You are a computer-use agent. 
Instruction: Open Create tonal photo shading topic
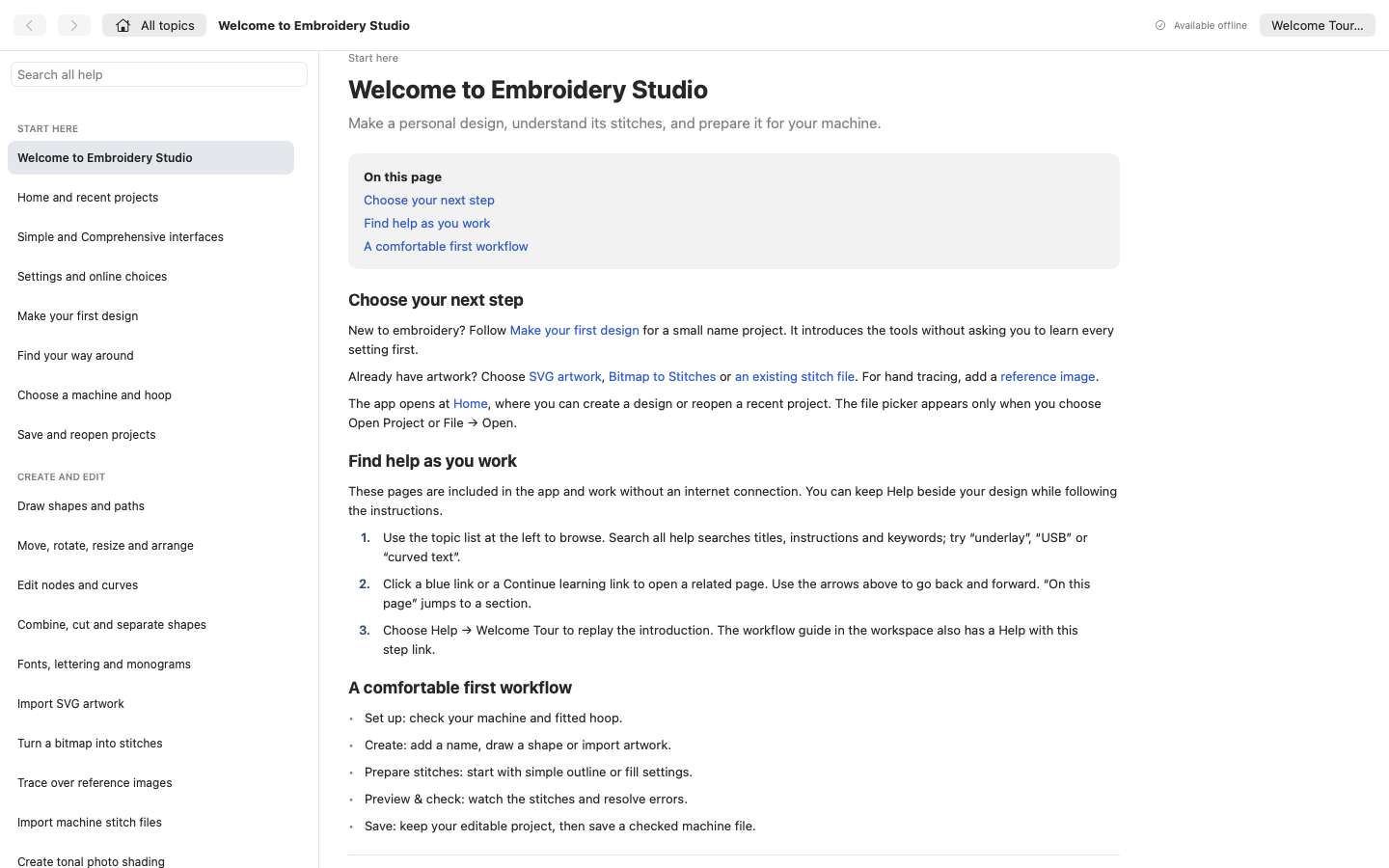150,861
